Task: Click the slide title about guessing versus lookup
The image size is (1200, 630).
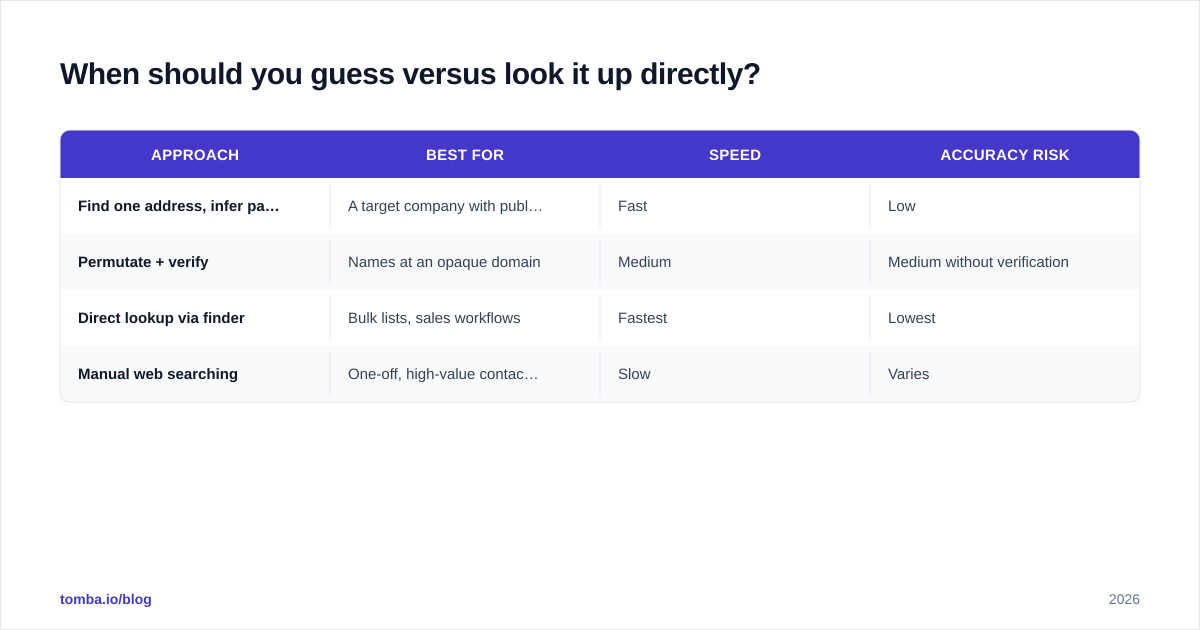Action: click(410, 74)
